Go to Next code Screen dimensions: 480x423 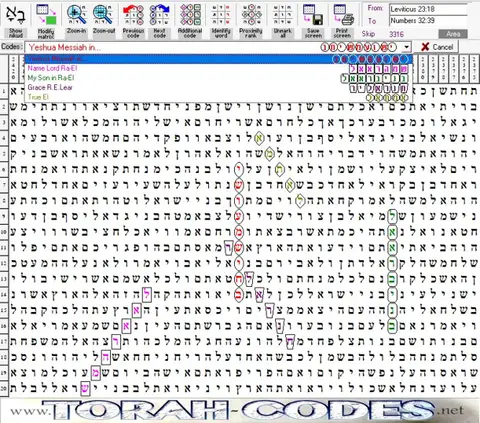coord(160,20)
